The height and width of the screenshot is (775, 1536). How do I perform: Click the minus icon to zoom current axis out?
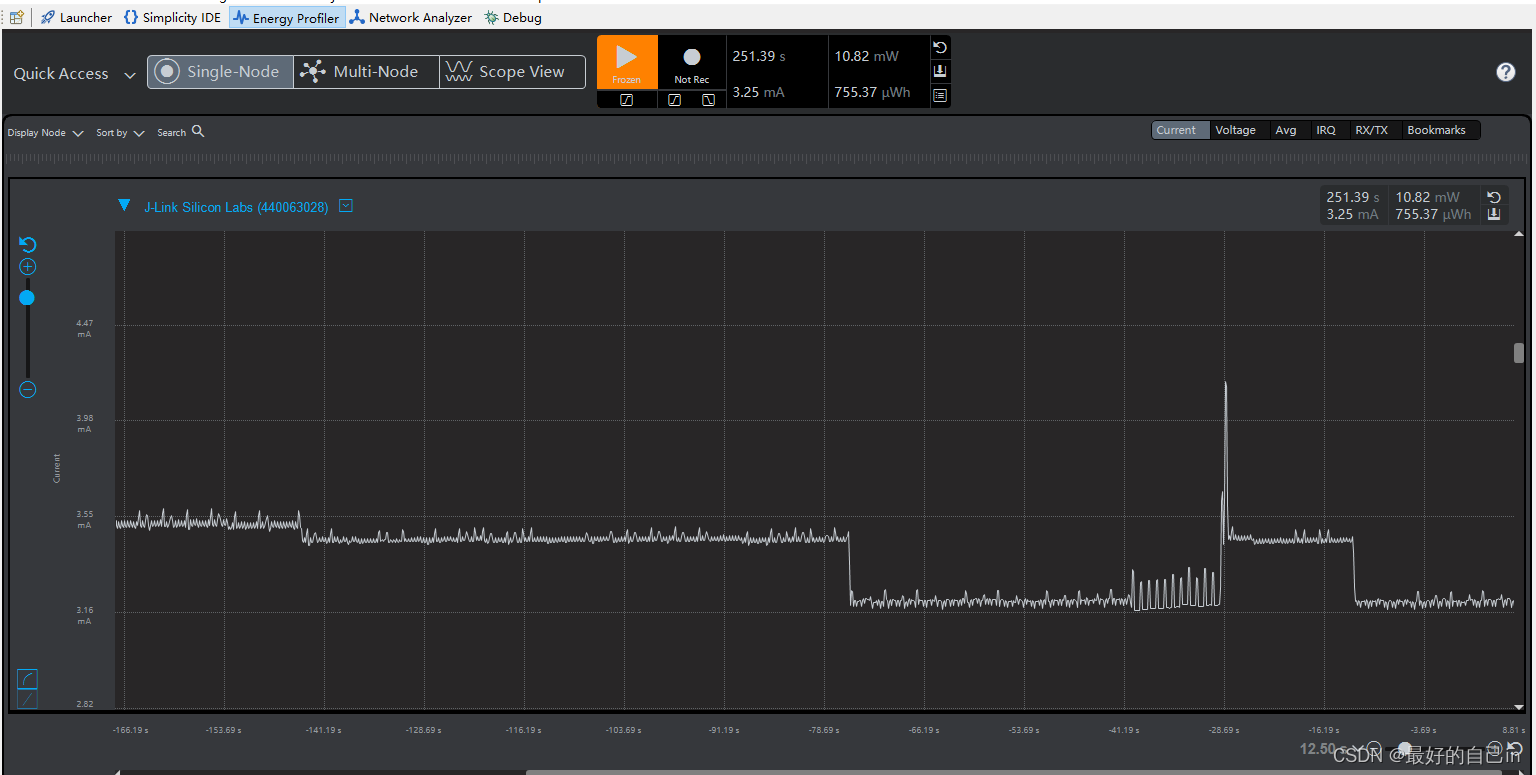coord(28,389)
